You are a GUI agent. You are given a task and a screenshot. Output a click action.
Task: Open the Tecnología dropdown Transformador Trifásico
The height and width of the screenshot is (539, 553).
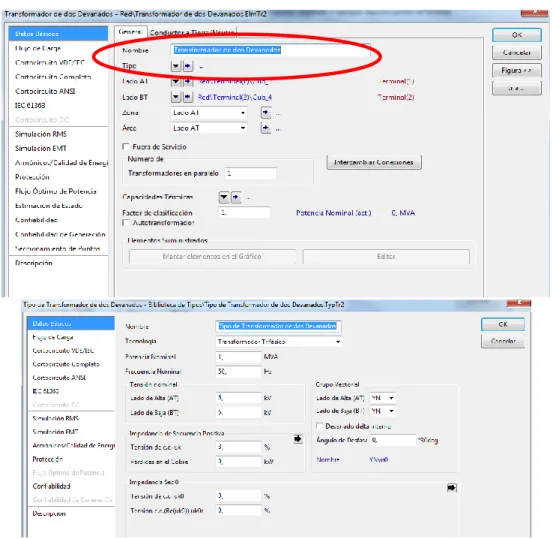tap(279, 341)
